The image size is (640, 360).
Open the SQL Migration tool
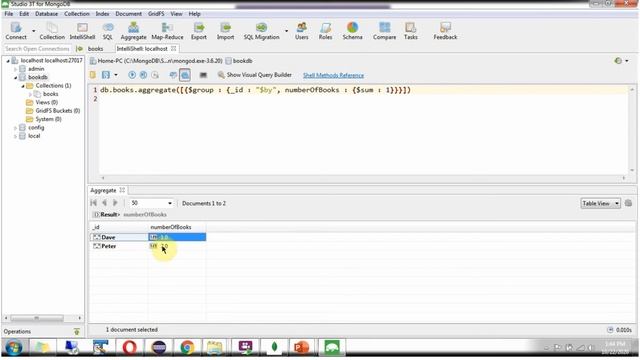(261, 31)
